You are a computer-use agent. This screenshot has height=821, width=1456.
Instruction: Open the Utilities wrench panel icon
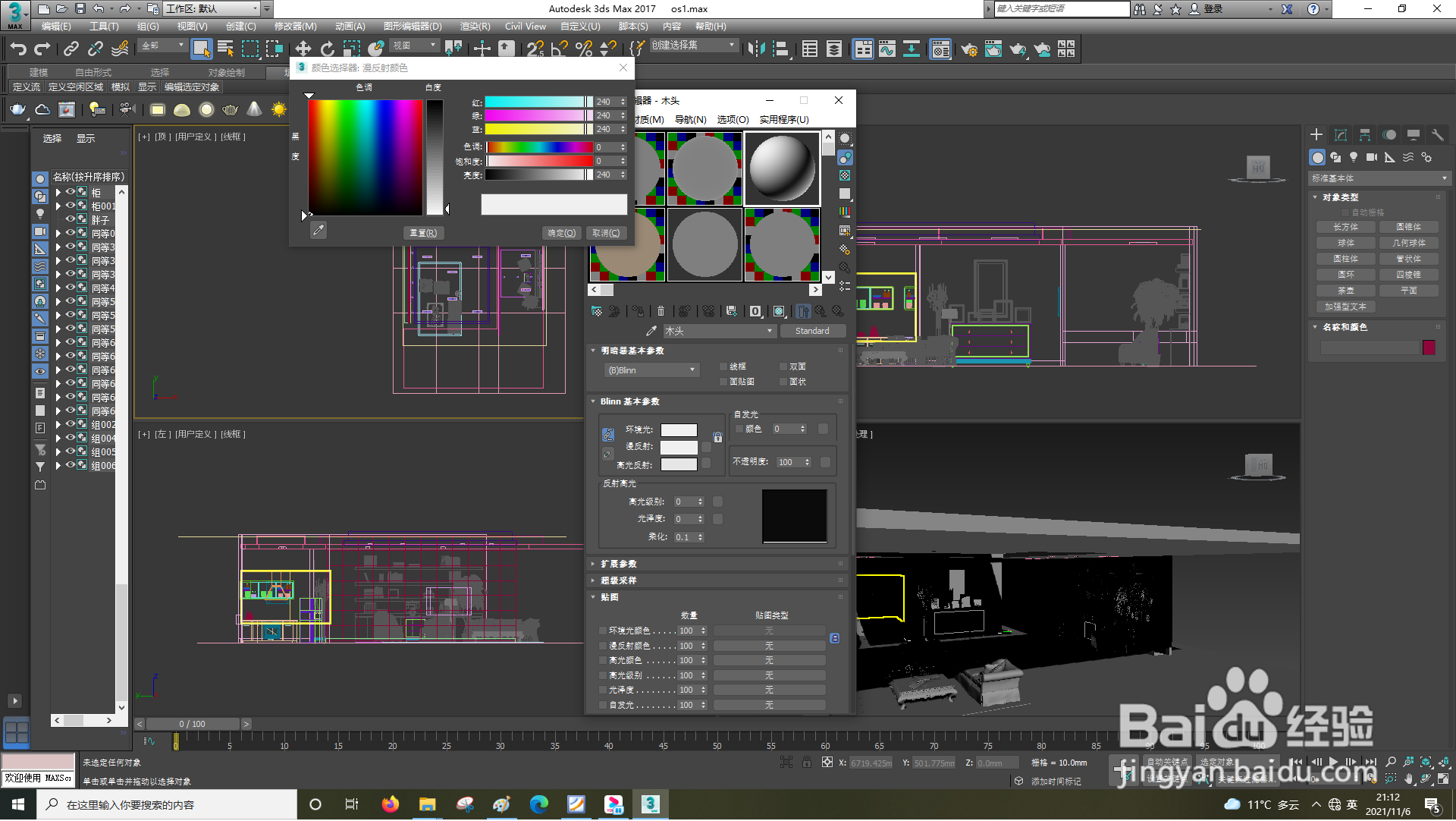[1437, 135]
